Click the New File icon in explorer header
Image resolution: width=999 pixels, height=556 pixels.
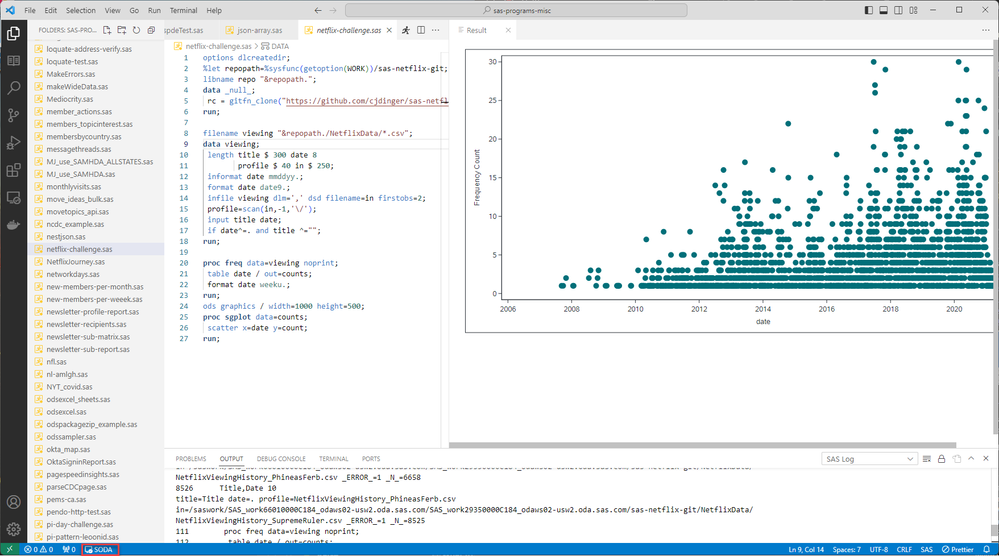click(108, 30)
